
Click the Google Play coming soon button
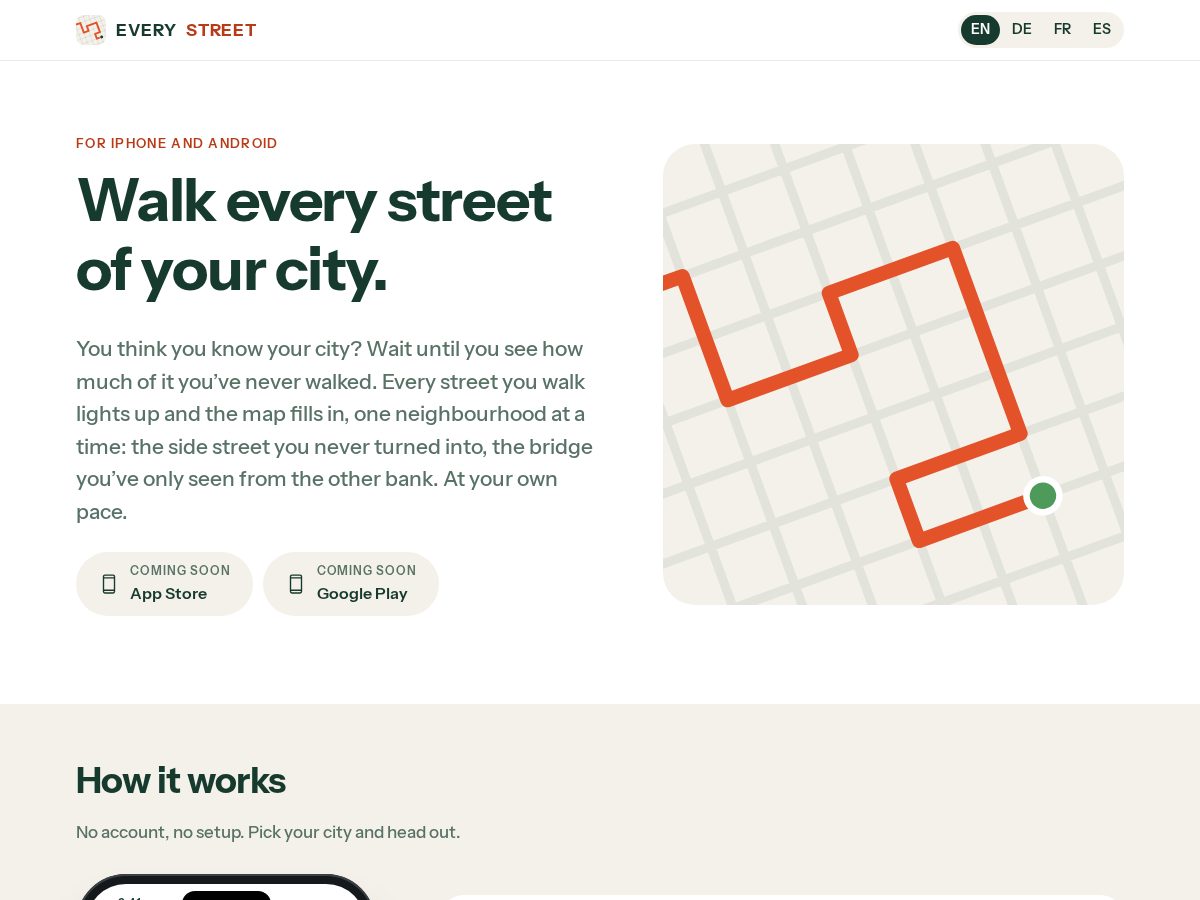coord(351,584)
